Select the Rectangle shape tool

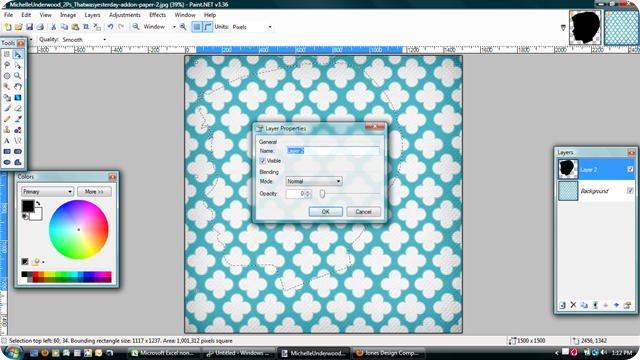pyautogui.click(x=7, y=151)
